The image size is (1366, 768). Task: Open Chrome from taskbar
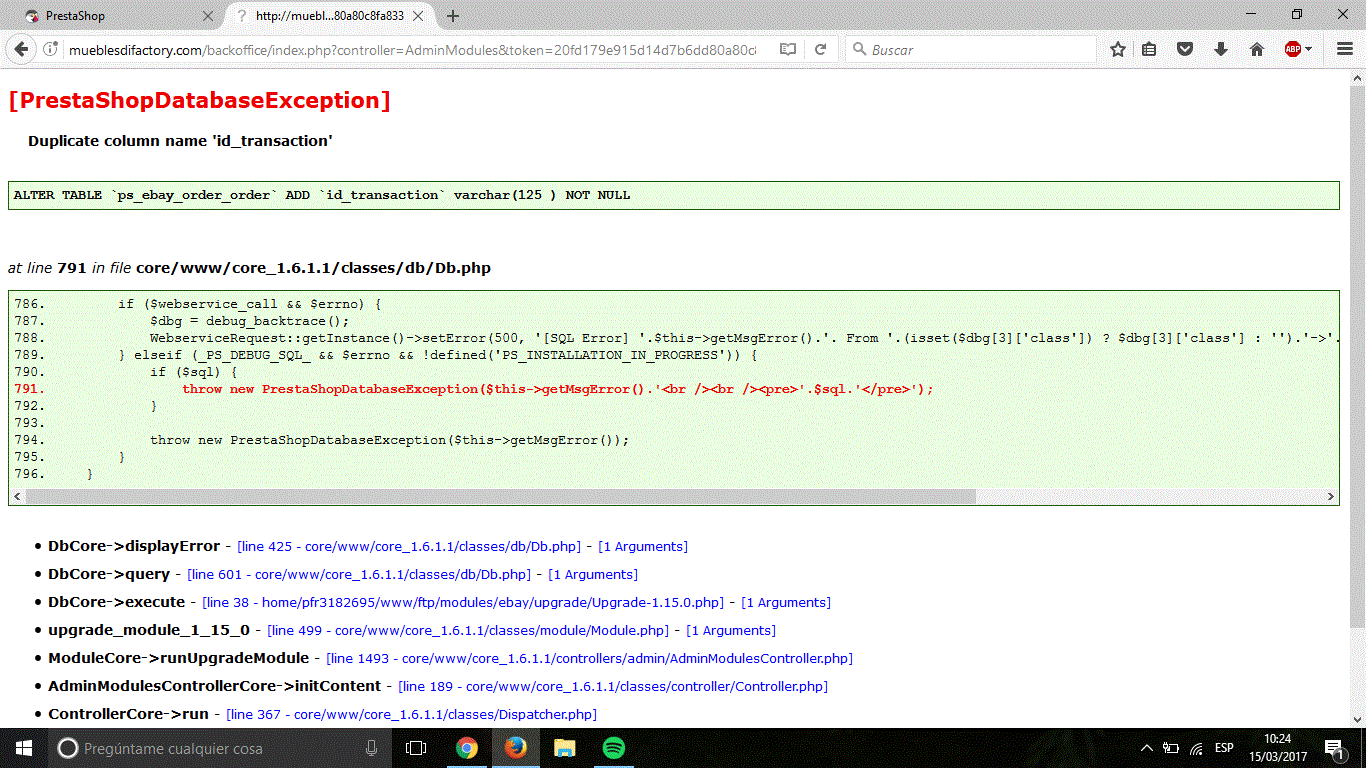point(467,748)
